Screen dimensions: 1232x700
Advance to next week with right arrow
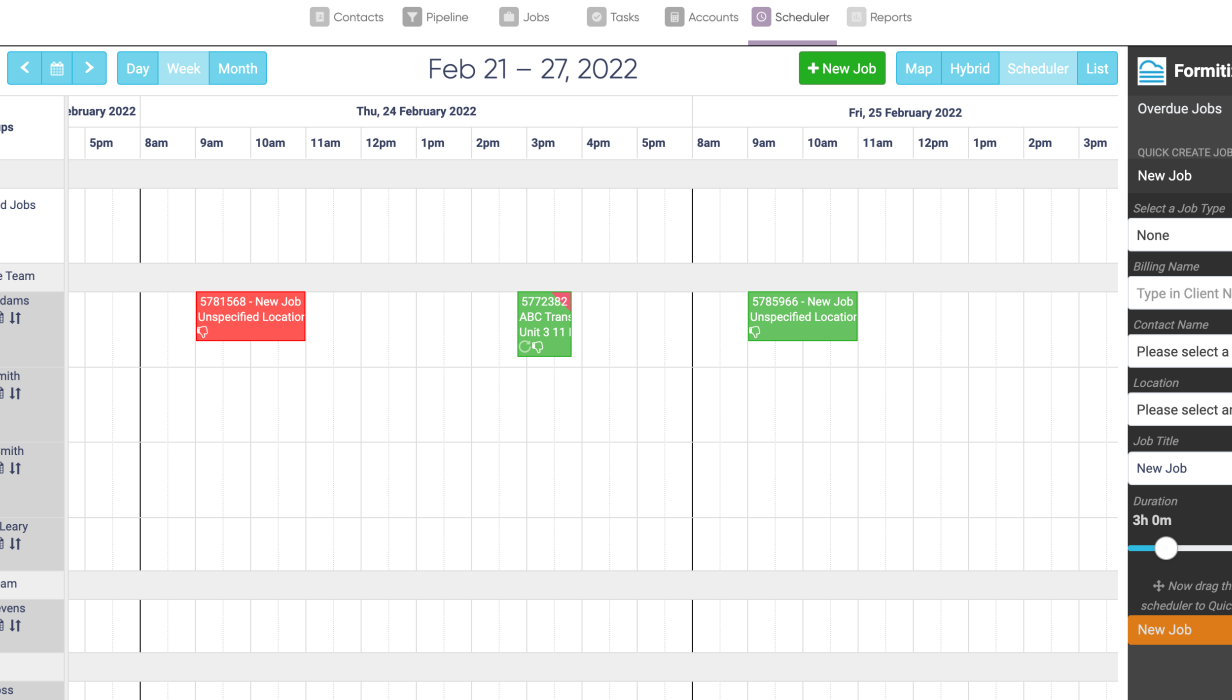(x=89, y=68)
